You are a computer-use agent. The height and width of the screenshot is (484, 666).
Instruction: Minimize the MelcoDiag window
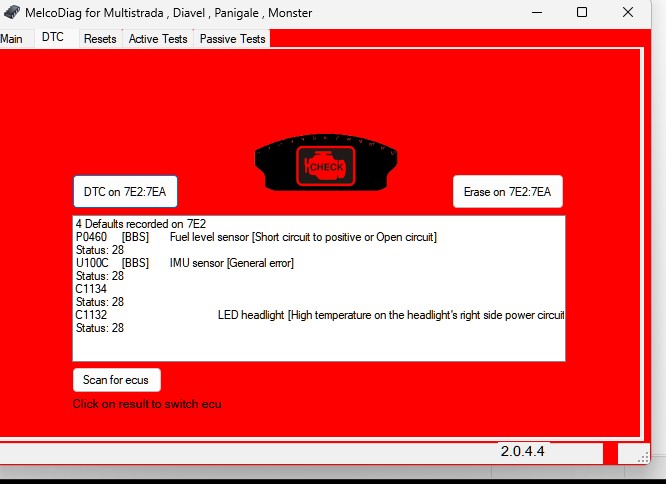(x=537, y=12)
